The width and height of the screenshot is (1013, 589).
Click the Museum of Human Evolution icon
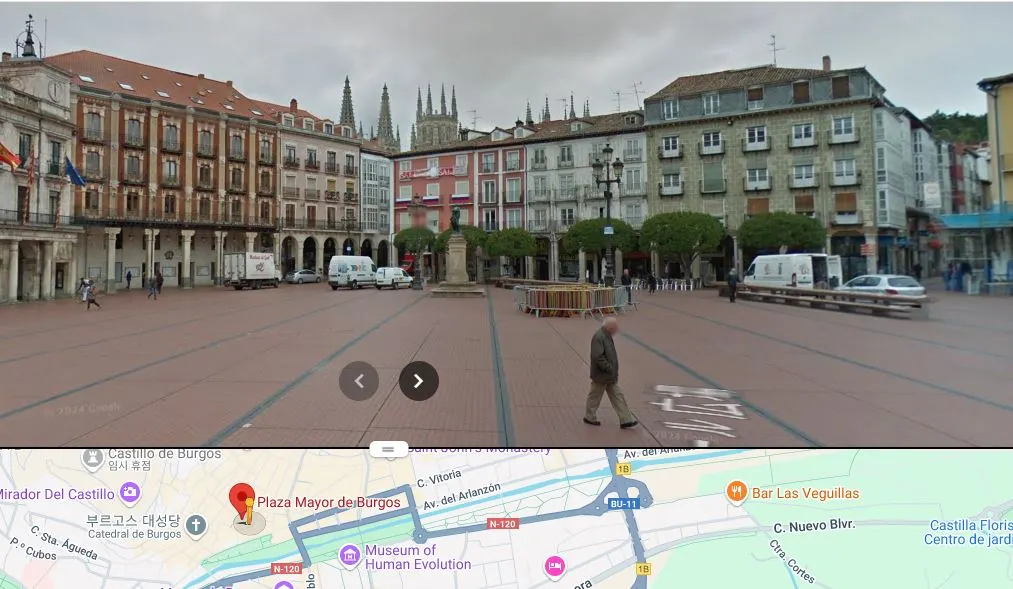point(350,555)
